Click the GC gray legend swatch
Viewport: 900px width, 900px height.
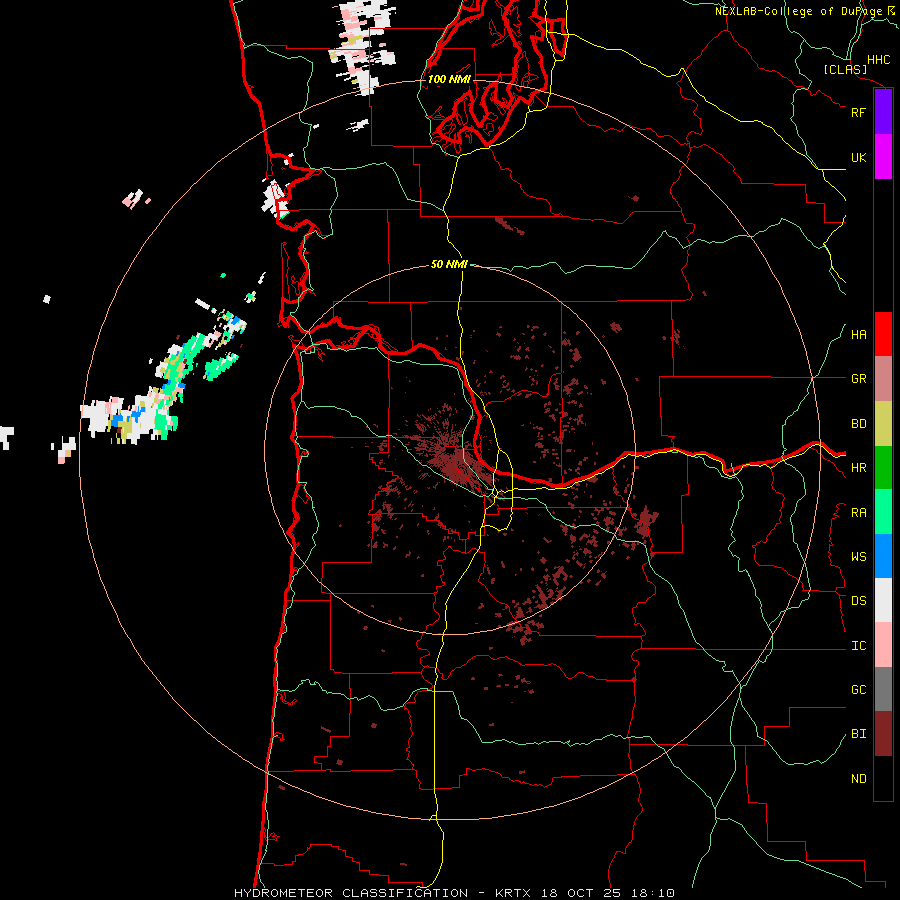[x=883, y=689]
